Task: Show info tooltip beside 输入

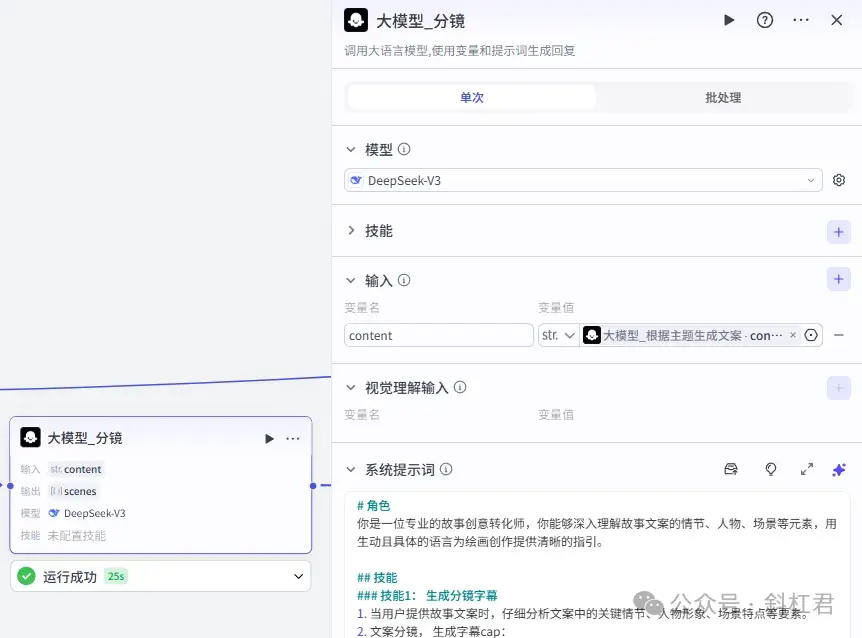Action: click(404, 280)
